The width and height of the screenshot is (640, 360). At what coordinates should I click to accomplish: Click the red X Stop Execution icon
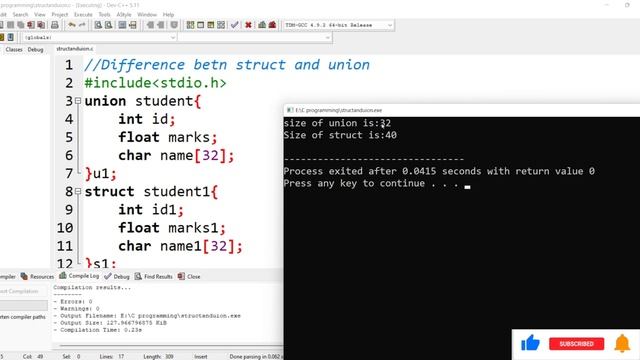[248, 25]
